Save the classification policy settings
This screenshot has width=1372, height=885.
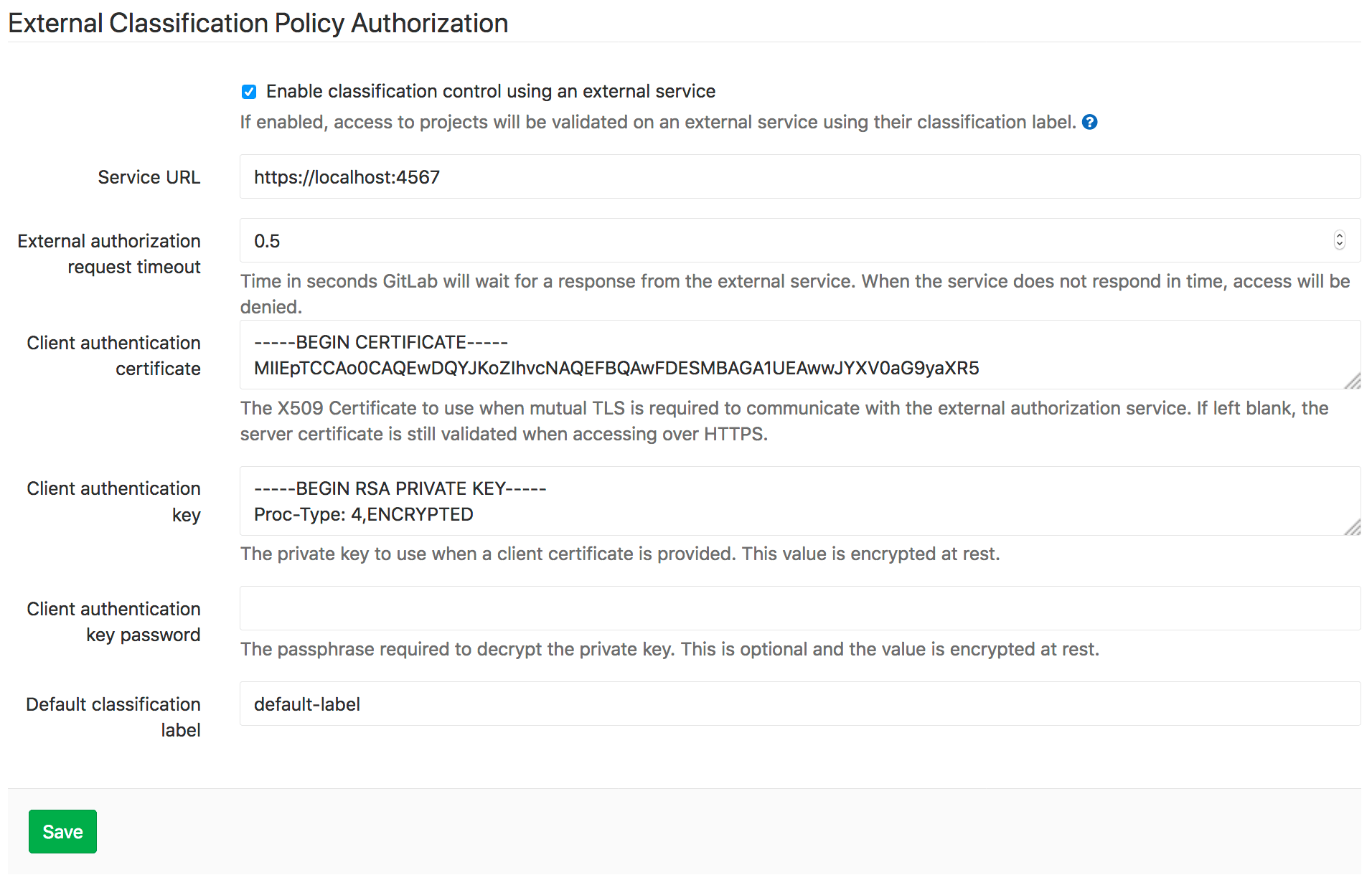click(62, 831)
